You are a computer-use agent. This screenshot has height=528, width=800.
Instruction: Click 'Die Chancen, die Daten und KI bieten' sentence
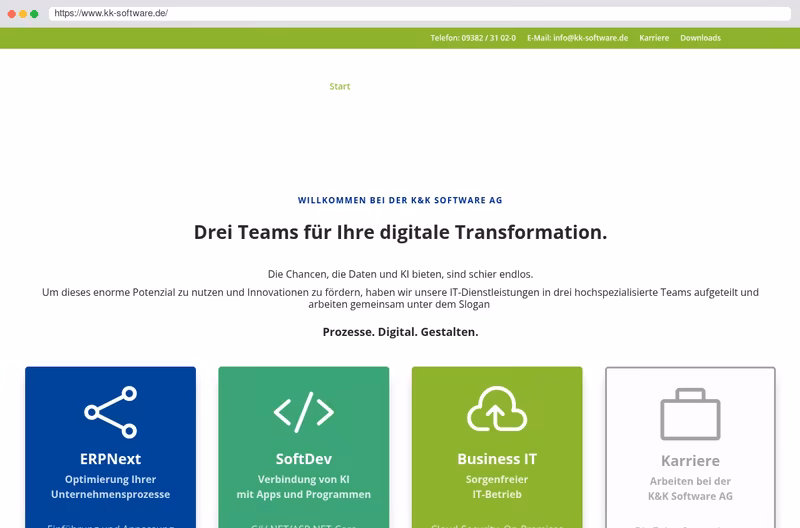pyautogui.click(x=401, y=274)
